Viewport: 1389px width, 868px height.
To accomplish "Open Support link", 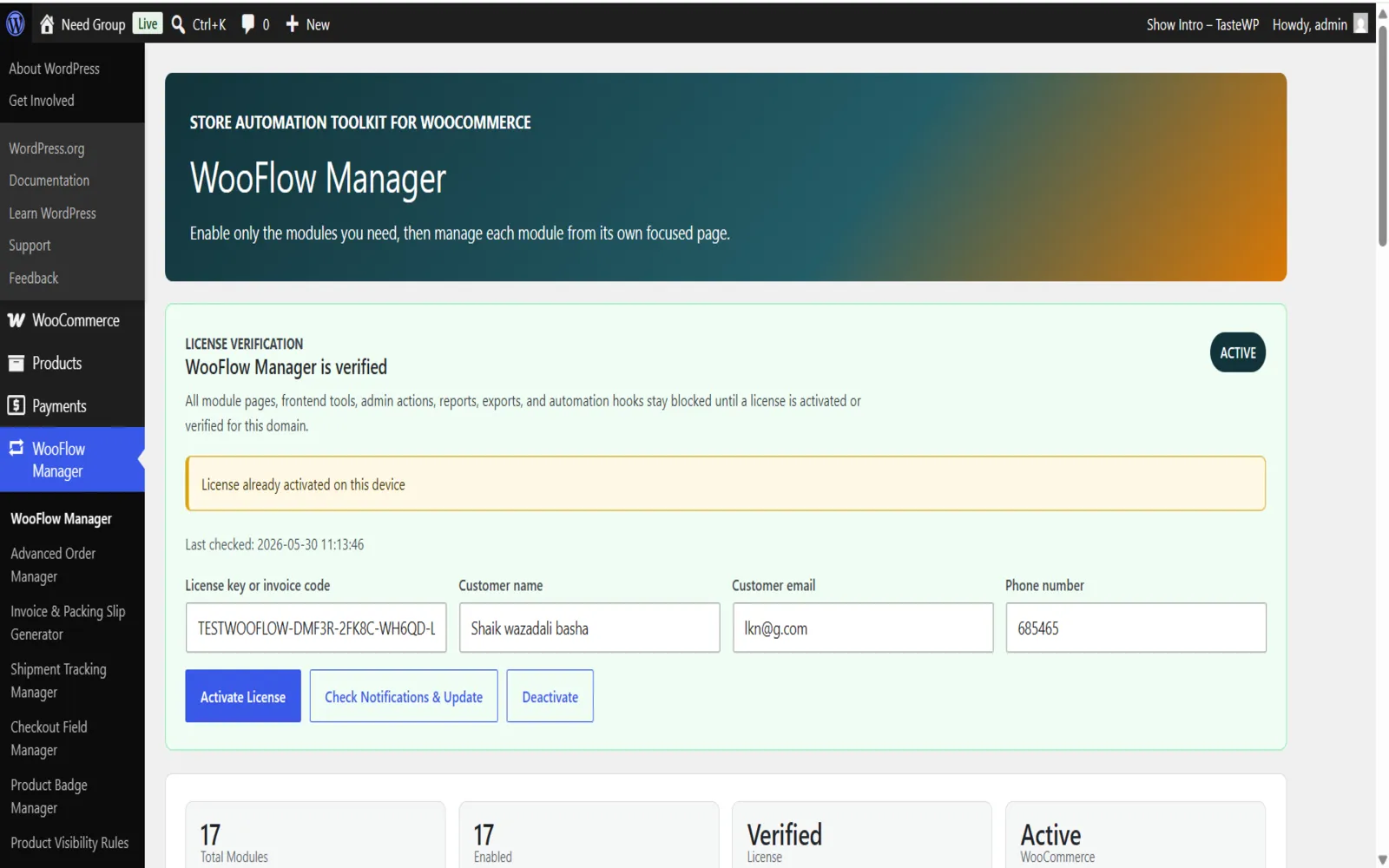I will coord(30,246).
